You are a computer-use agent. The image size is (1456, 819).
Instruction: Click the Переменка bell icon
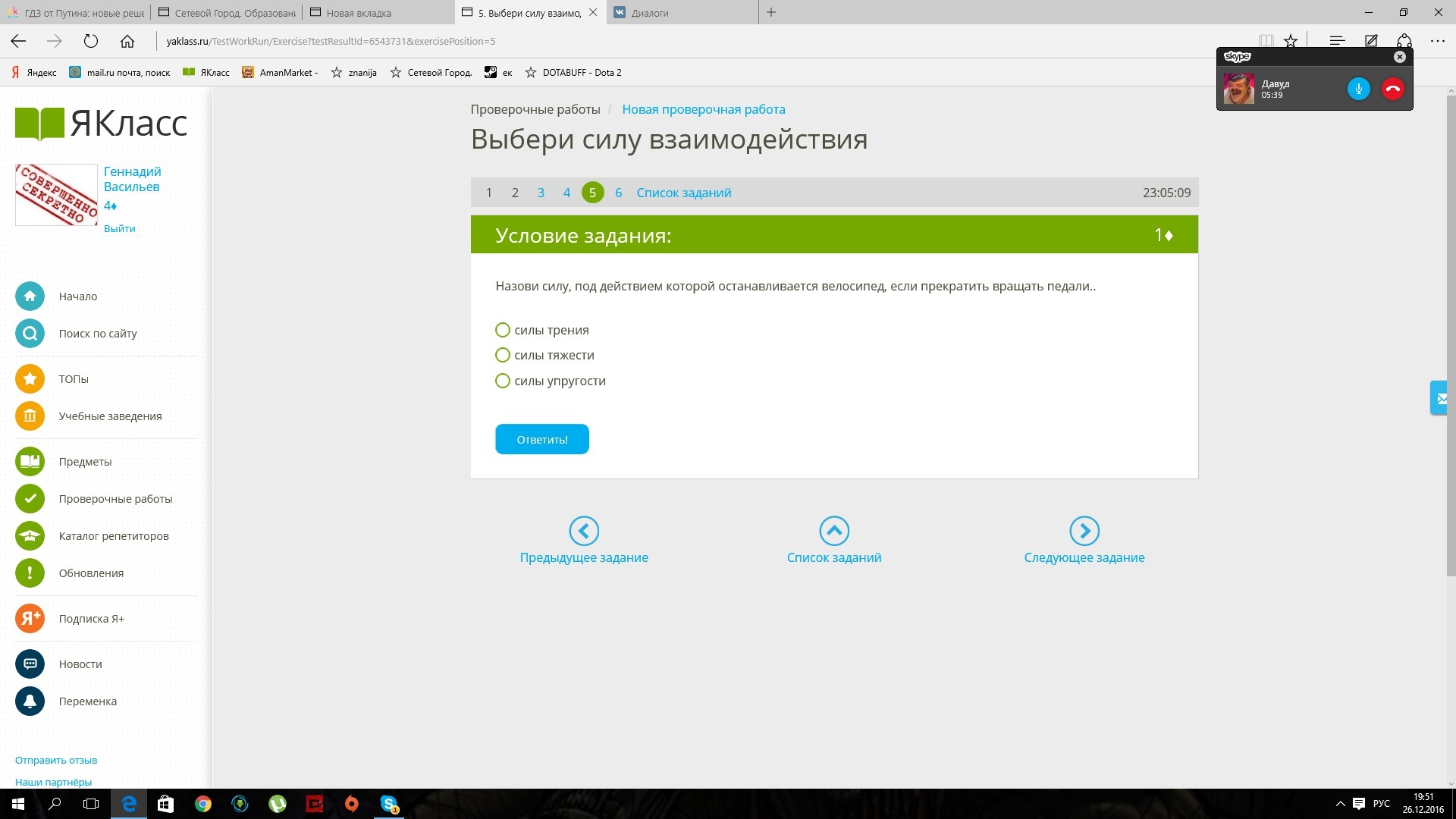coord(30,701)
